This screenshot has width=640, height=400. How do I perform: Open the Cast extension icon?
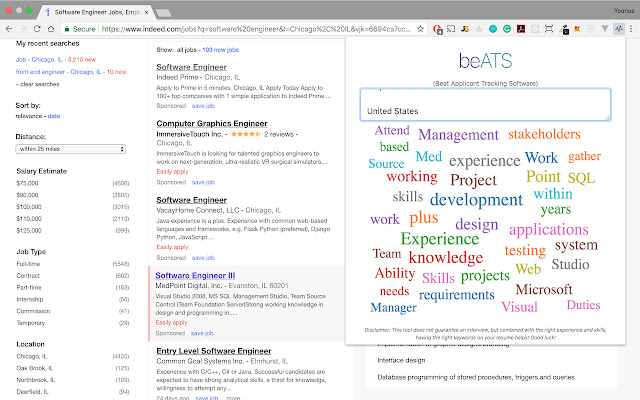[451, 29]
